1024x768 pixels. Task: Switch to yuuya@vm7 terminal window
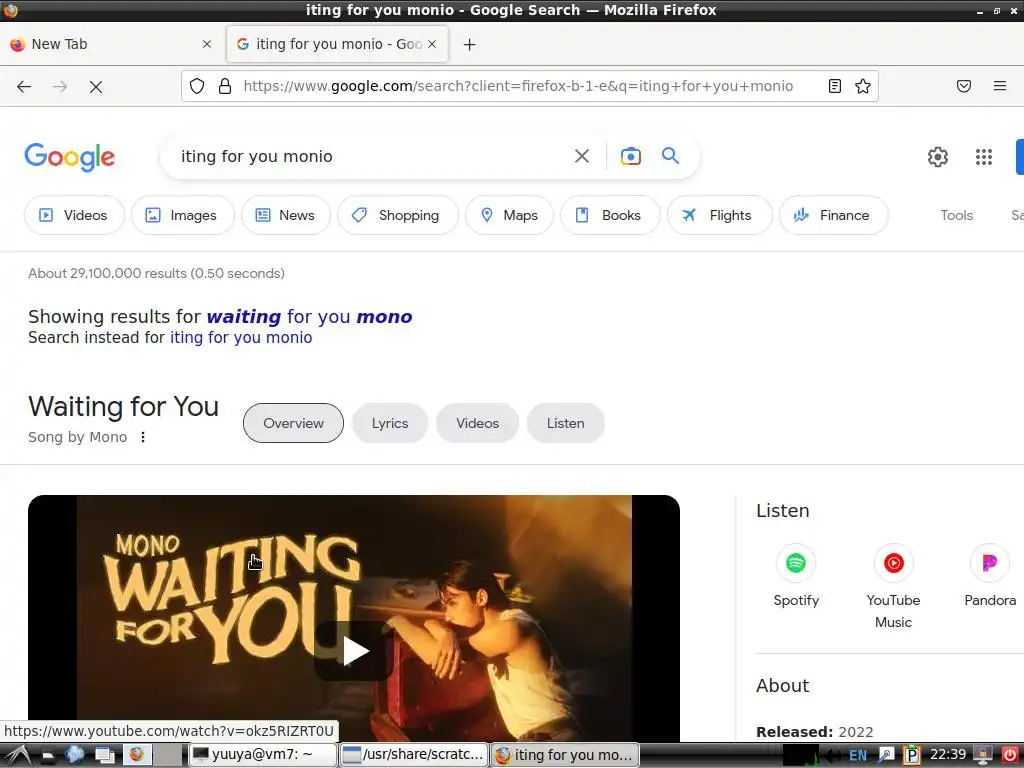coord(263,755)
